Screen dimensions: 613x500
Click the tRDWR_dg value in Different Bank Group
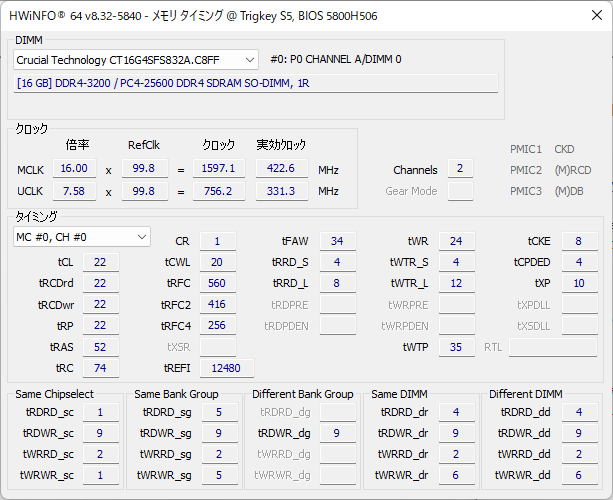click(337, 433)
